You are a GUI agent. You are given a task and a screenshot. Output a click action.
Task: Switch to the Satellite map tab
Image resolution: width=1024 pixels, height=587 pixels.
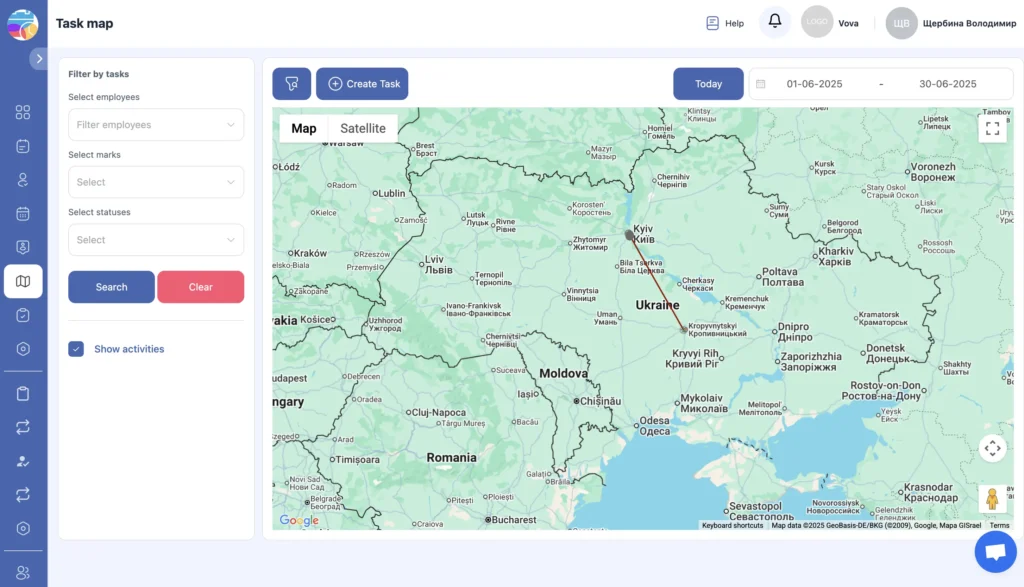(362, 128)
